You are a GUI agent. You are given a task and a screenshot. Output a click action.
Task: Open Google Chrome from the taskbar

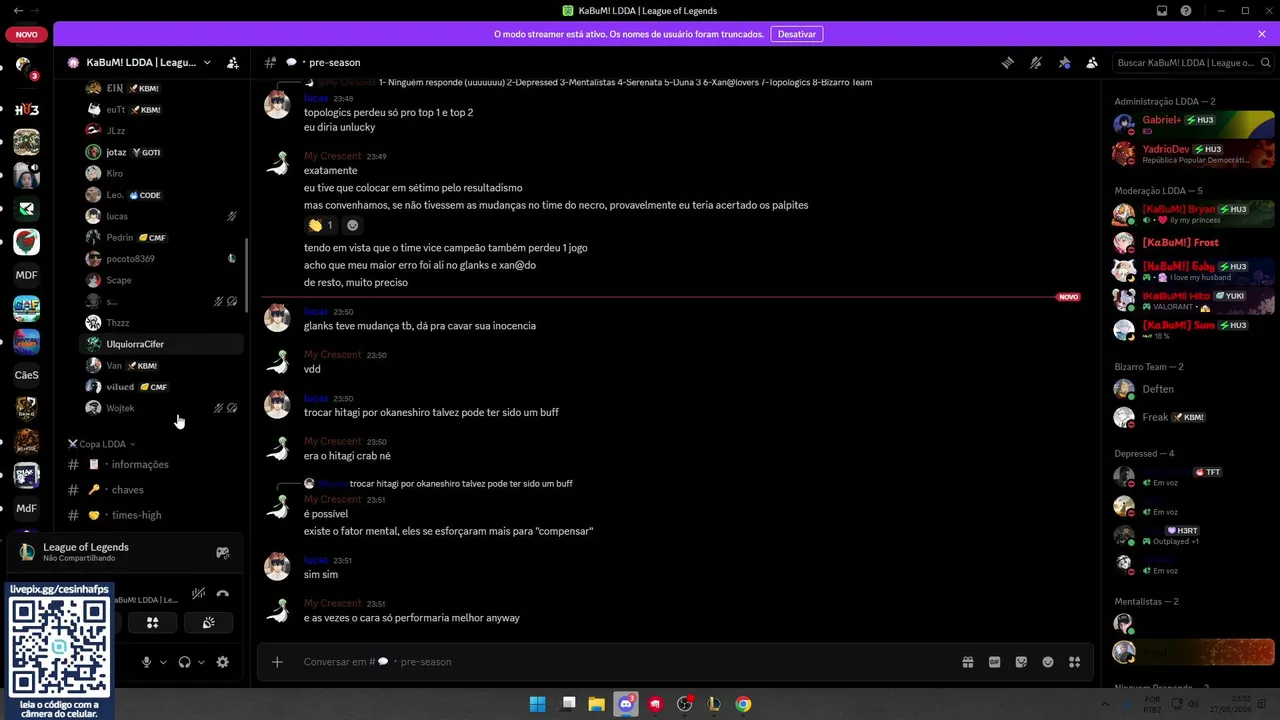(743, 704)
